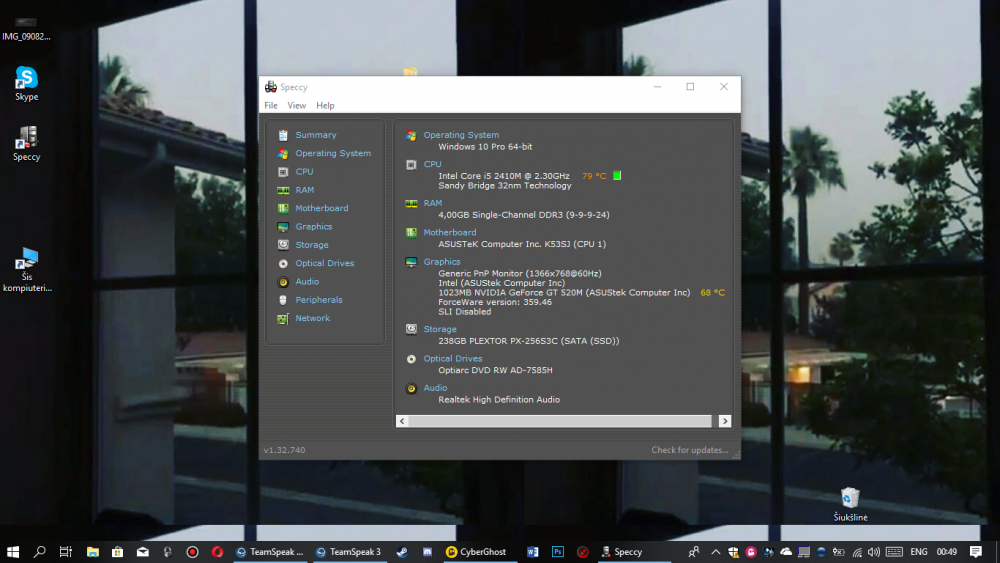Click the Windows 10 Pro 64-bit text
Image resolution: width=1000 pixels, height=563 pixels.
pos(485,147)
